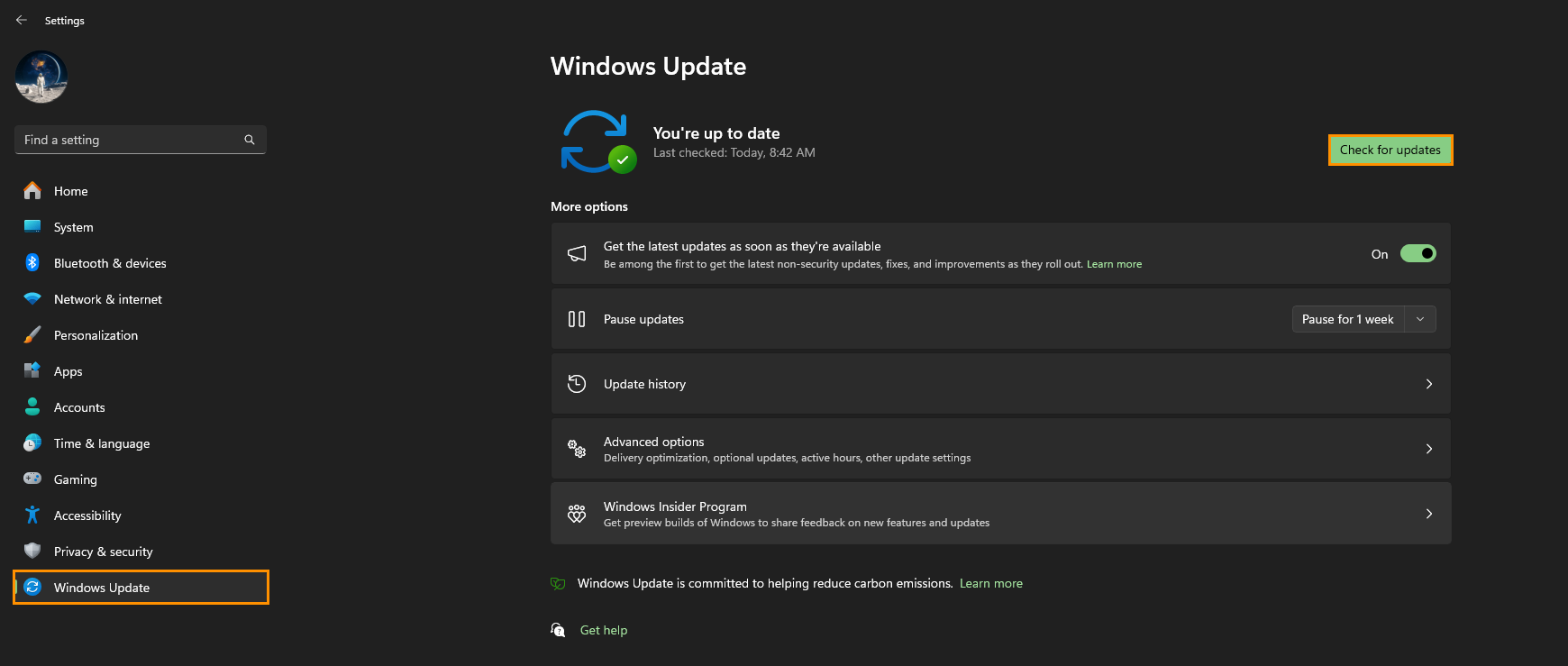Click the Windows Insider Program hearts icon
The image size is (1568, 666).
coord(577,514)
